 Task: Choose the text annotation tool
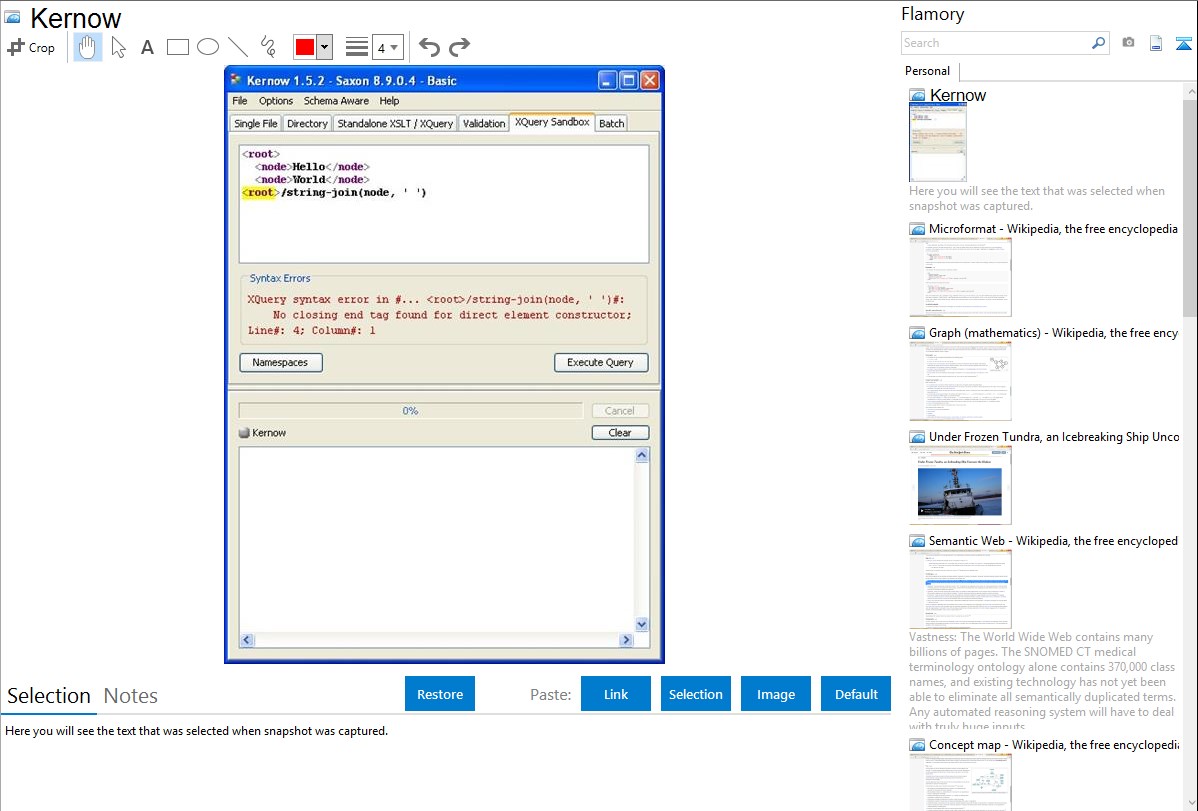pyautogui.click(x=147, y=47)
